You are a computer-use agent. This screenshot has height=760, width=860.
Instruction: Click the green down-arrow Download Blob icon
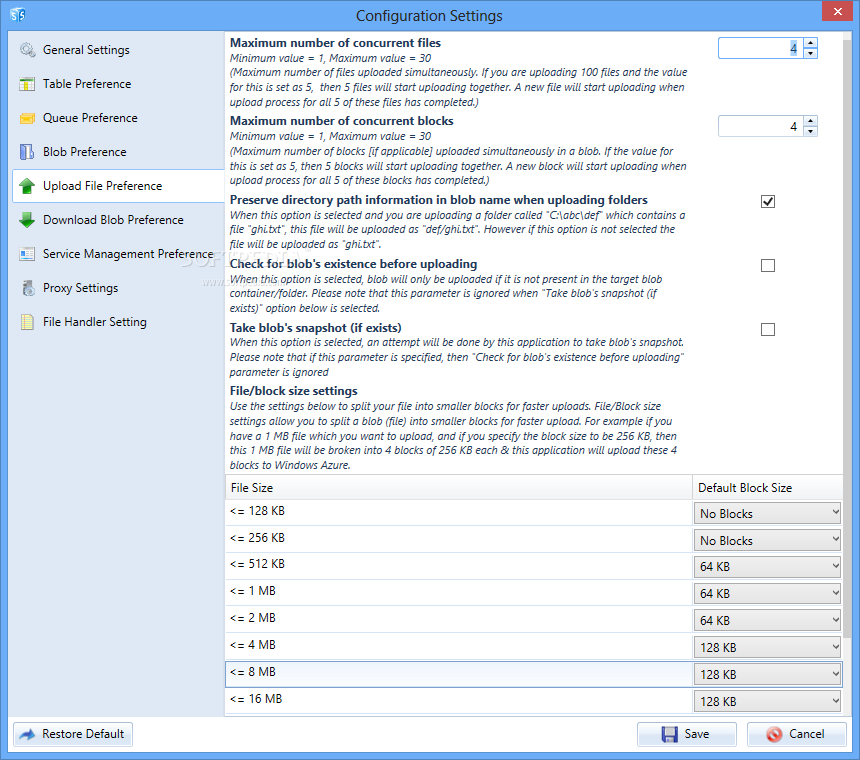(27, 220)
